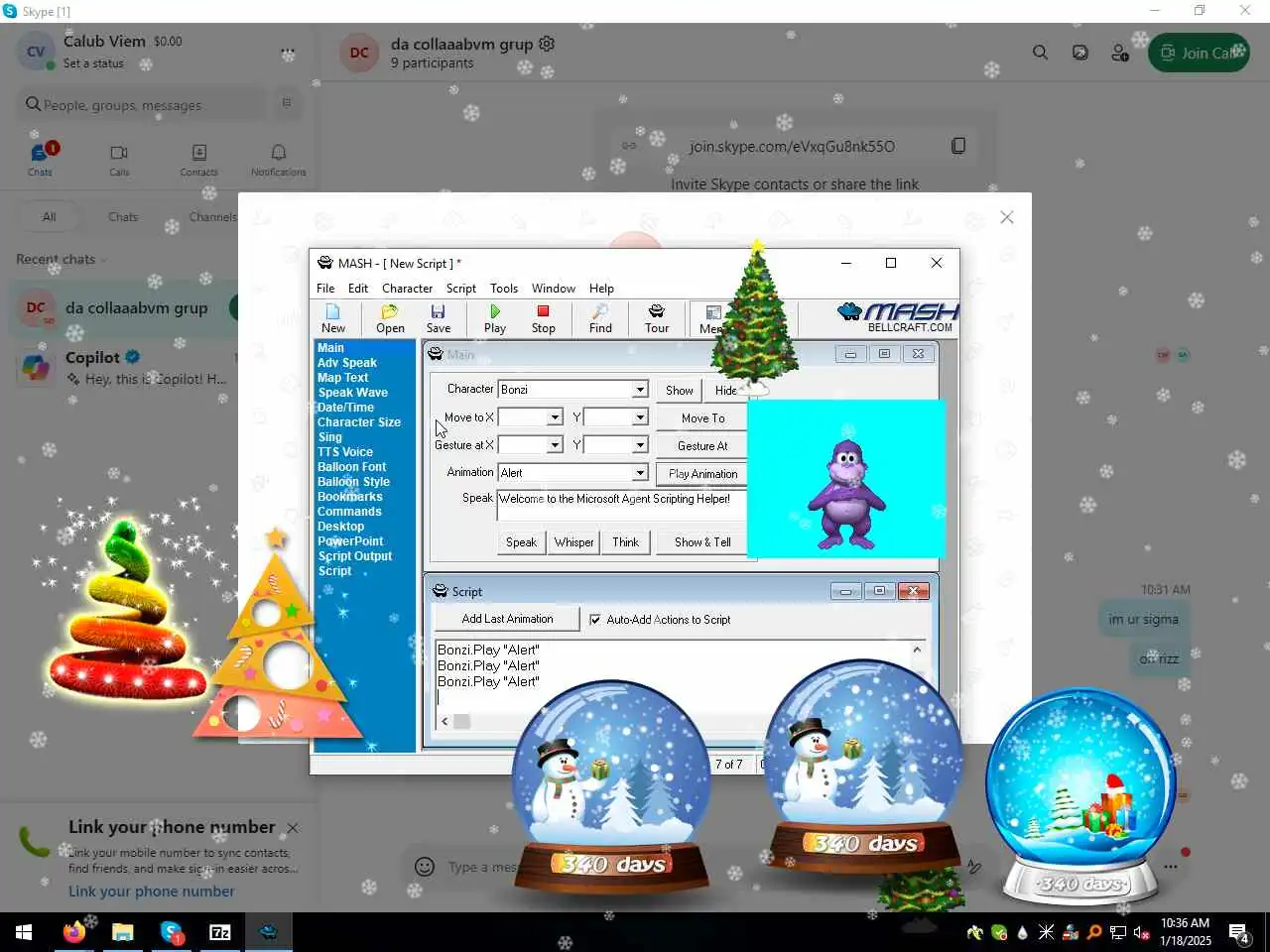
Task: Click the Gesture At button
Action: click(x=702, y=446)
